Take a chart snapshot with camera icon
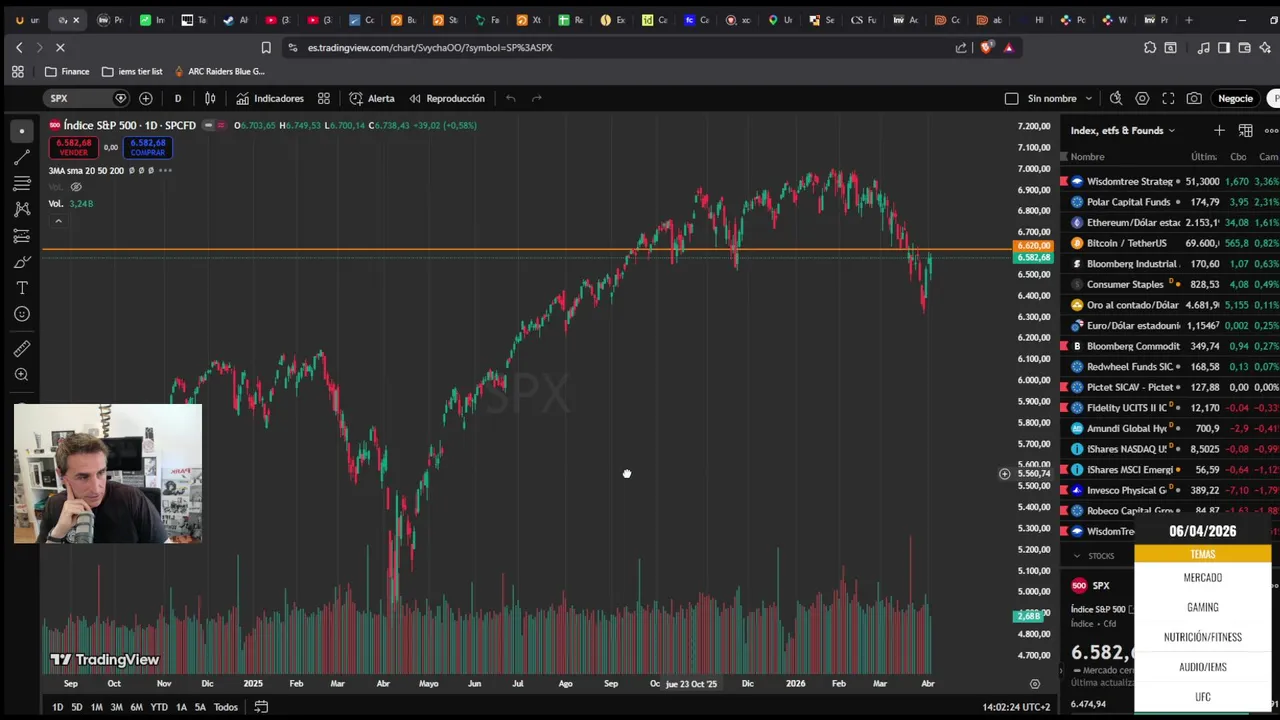This screenshot has height=720, width=1280. pos(1194,98)
